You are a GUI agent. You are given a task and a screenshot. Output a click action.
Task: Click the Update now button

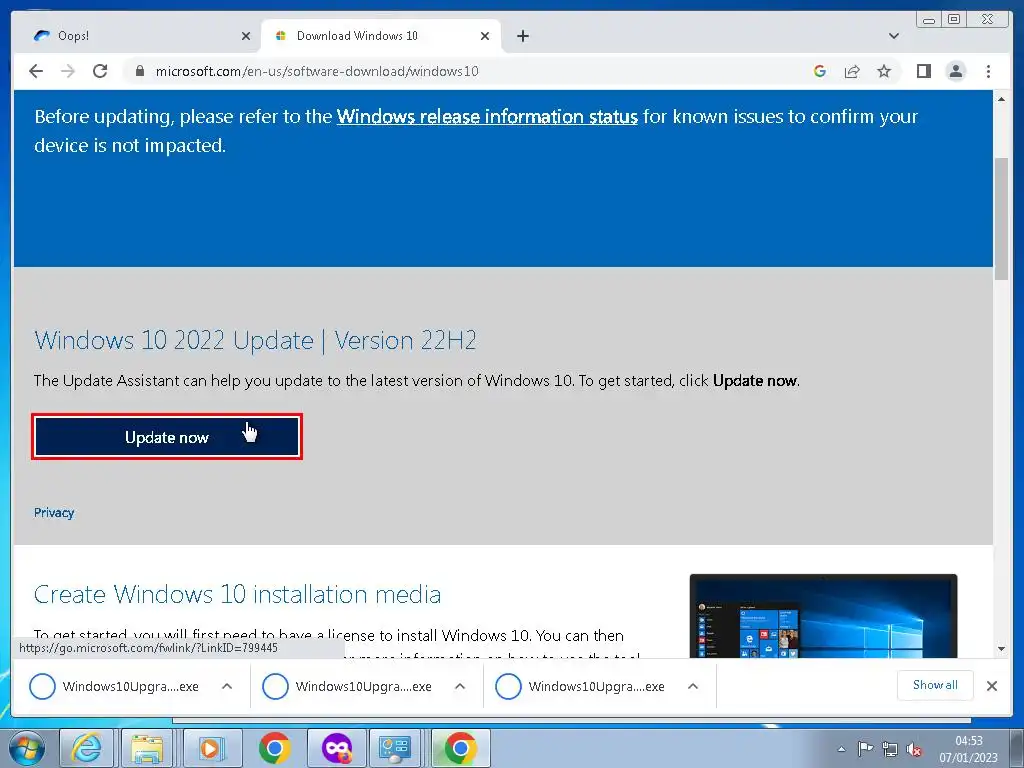pos(167,437)
